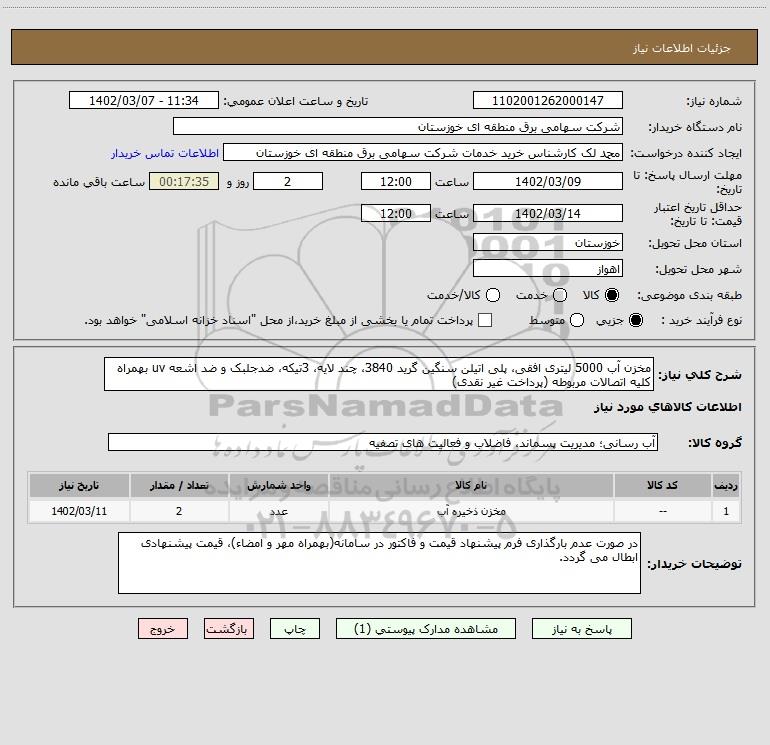This screenshot has width=770, height=745.
Task: Open مشاهده مدارک پیوستی (1) button
Action: [426, 629]
